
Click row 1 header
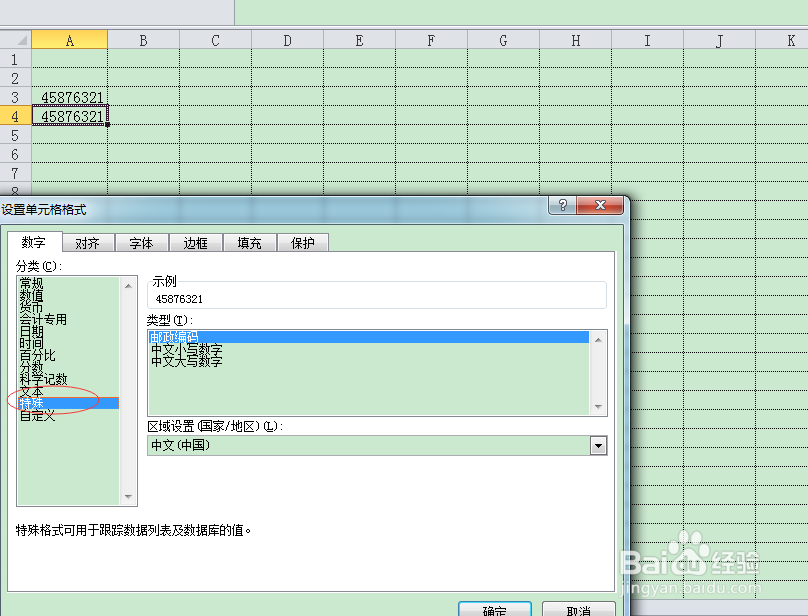click(15, 59)
